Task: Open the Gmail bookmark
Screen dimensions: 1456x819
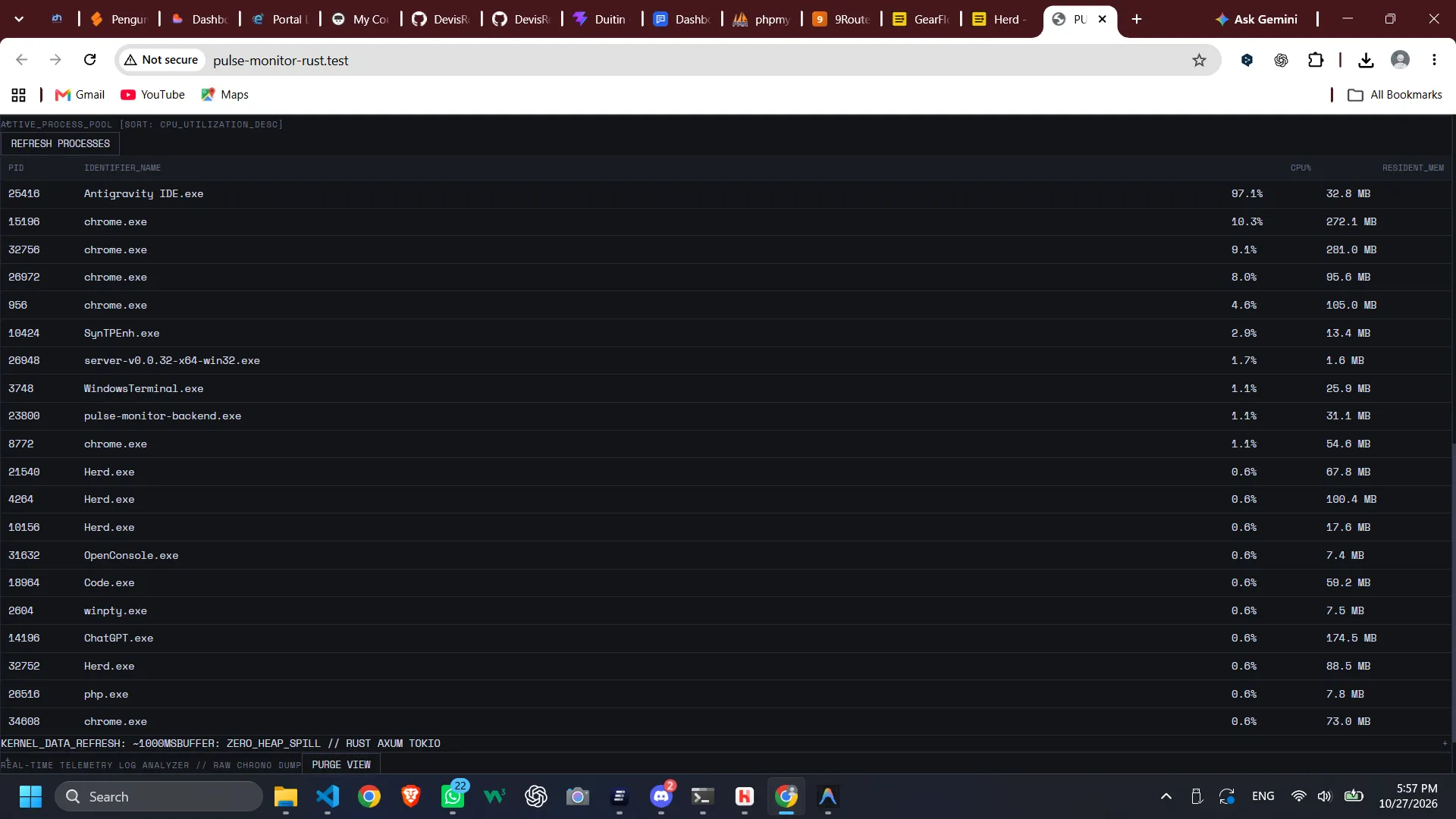Action: click(x=80, y=95)
